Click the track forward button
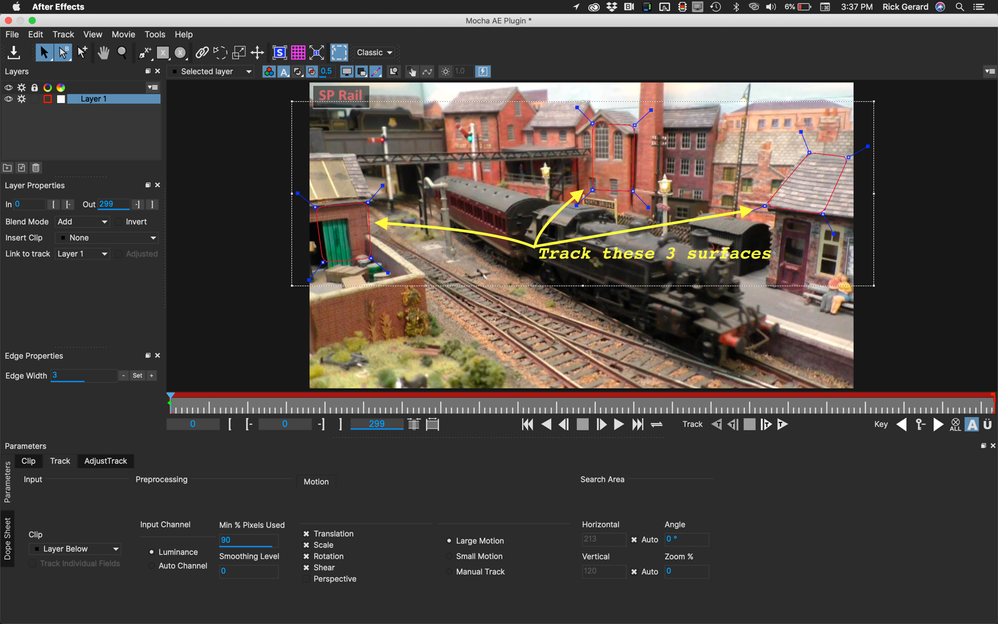 782,424
